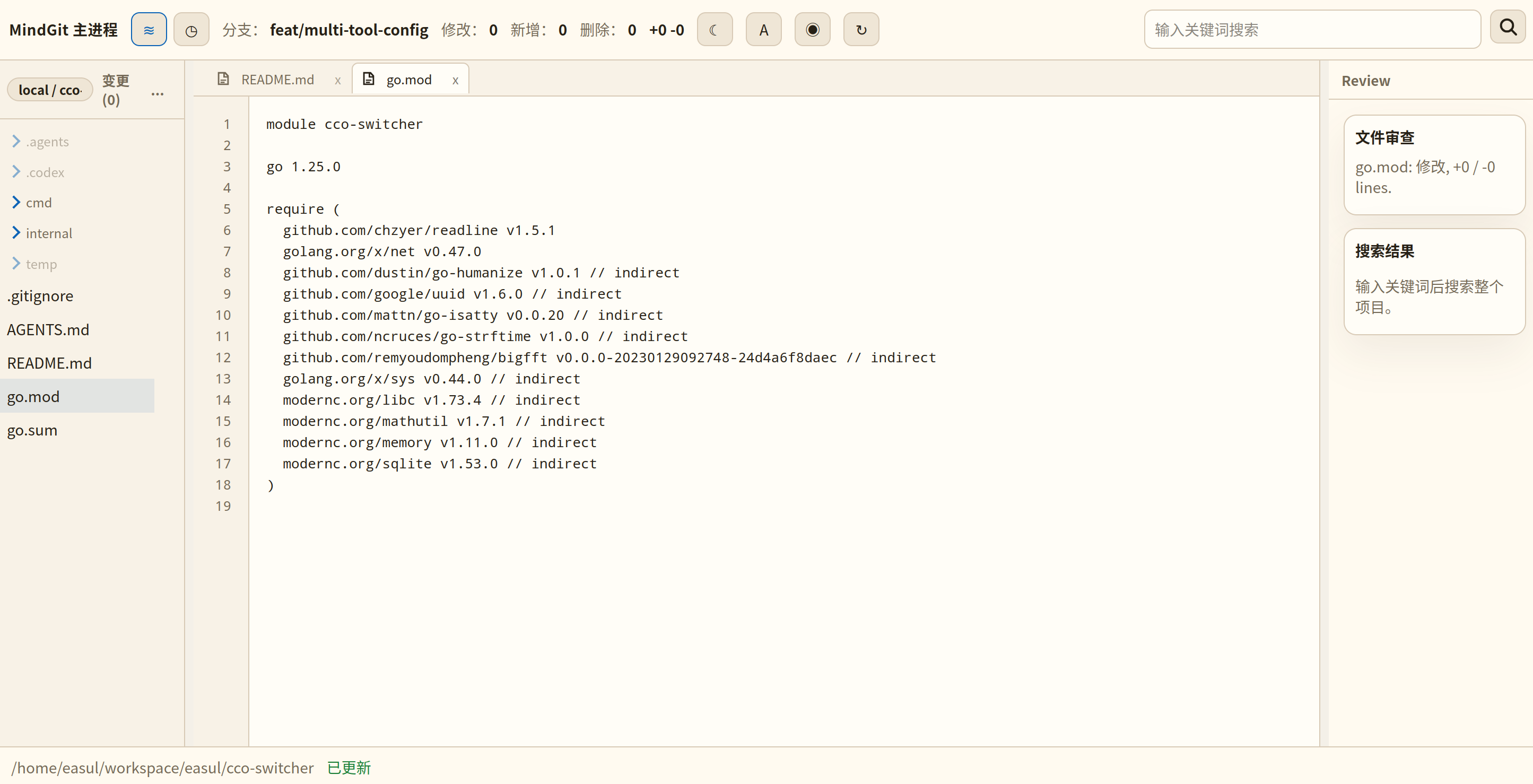Click the google/uuid dependency line

click(452, 294)
